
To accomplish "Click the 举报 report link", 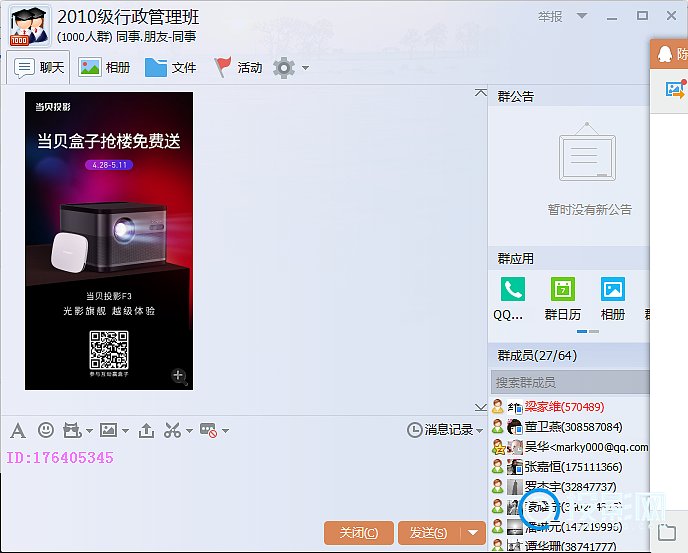I will pyautogui.click(x=550, y=17).
